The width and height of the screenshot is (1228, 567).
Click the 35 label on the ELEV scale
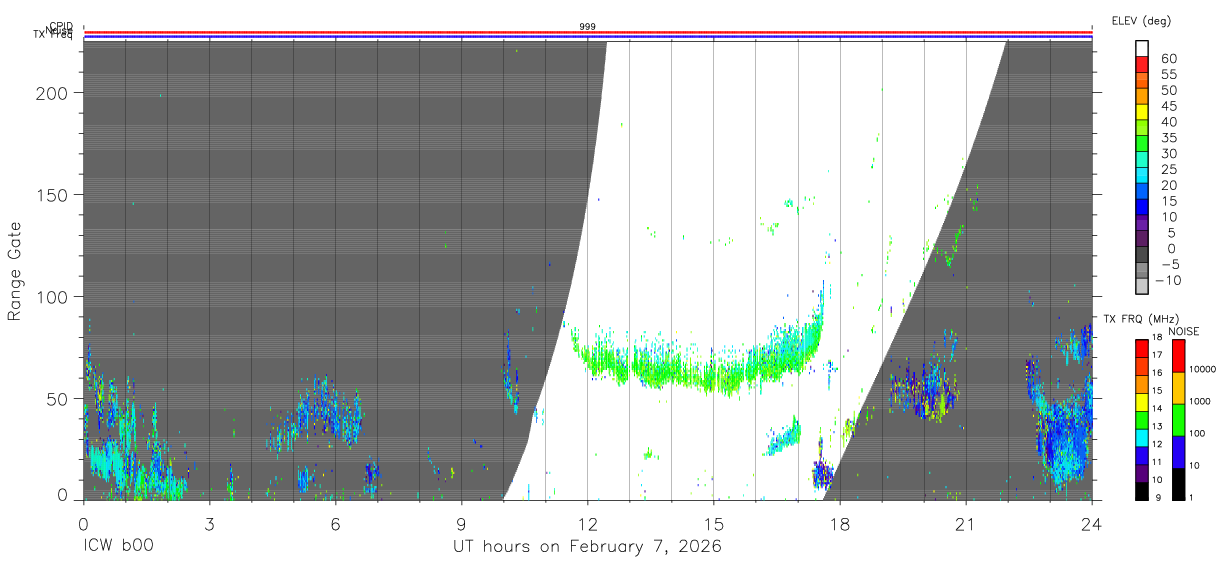point(1169,138)
